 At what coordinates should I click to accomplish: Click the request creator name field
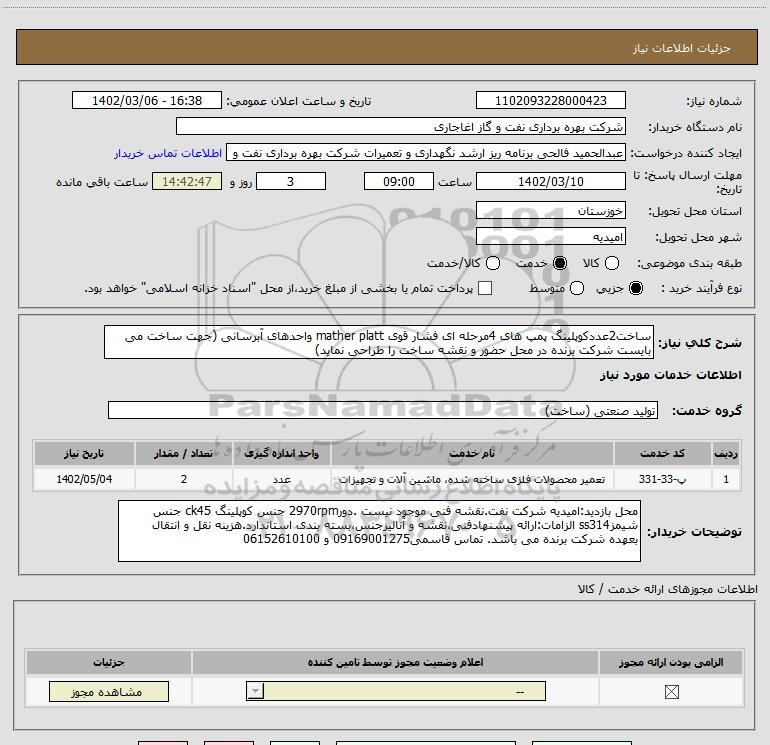tap(426, 153)
